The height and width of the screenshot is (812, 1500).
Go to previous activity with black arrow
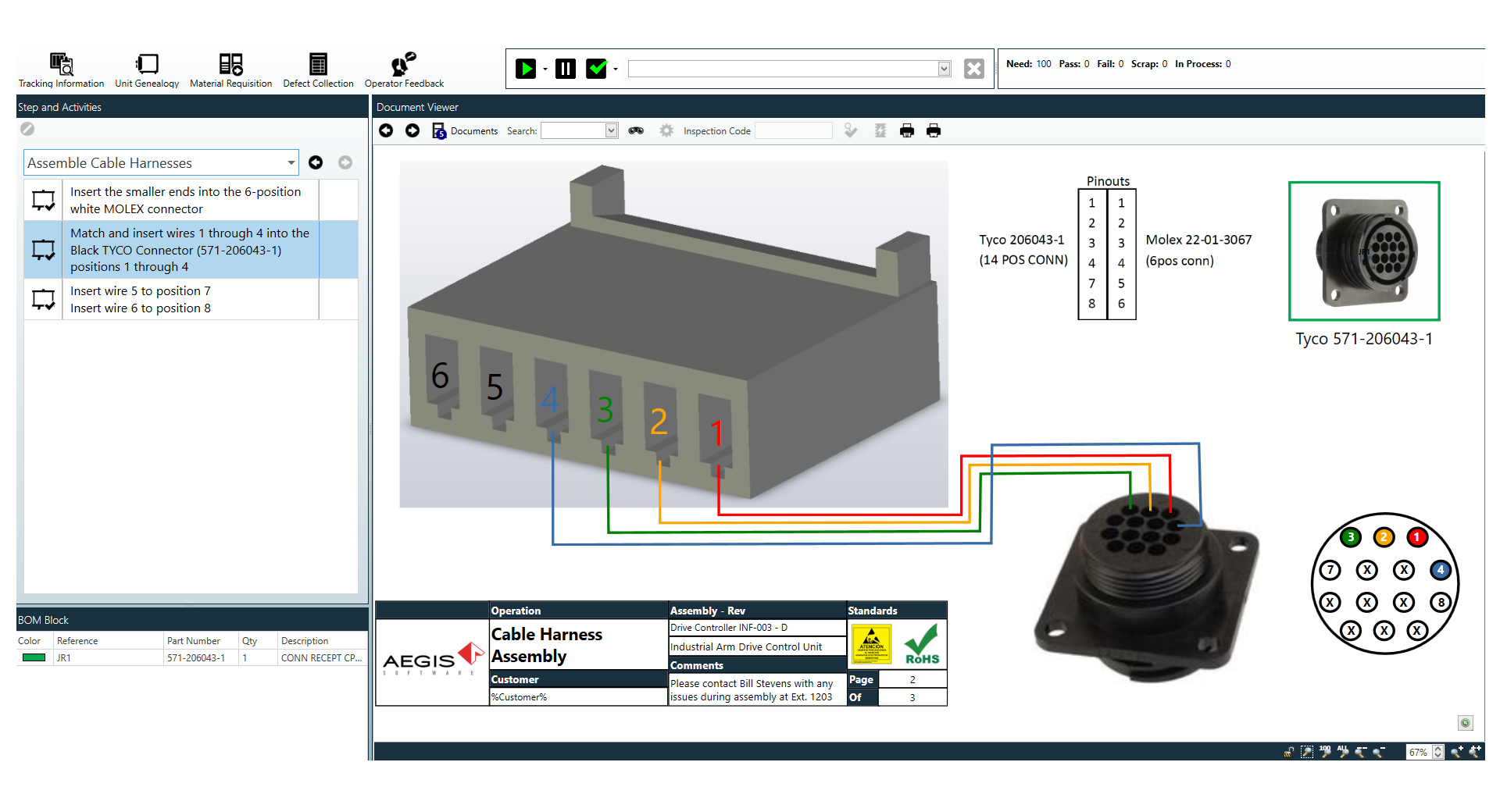pos(316,162)
